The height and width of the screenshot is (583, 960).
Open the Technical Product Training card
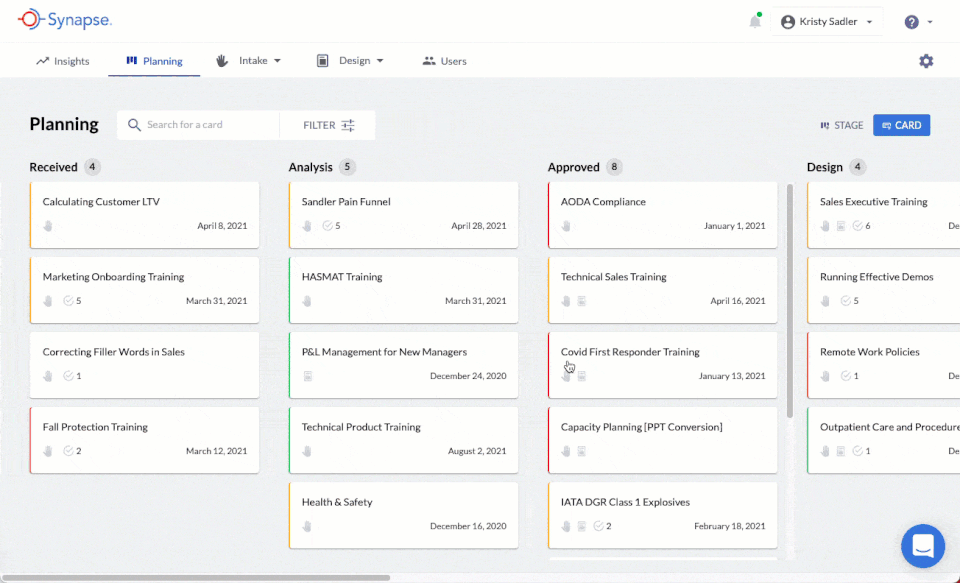pos(403,440)
